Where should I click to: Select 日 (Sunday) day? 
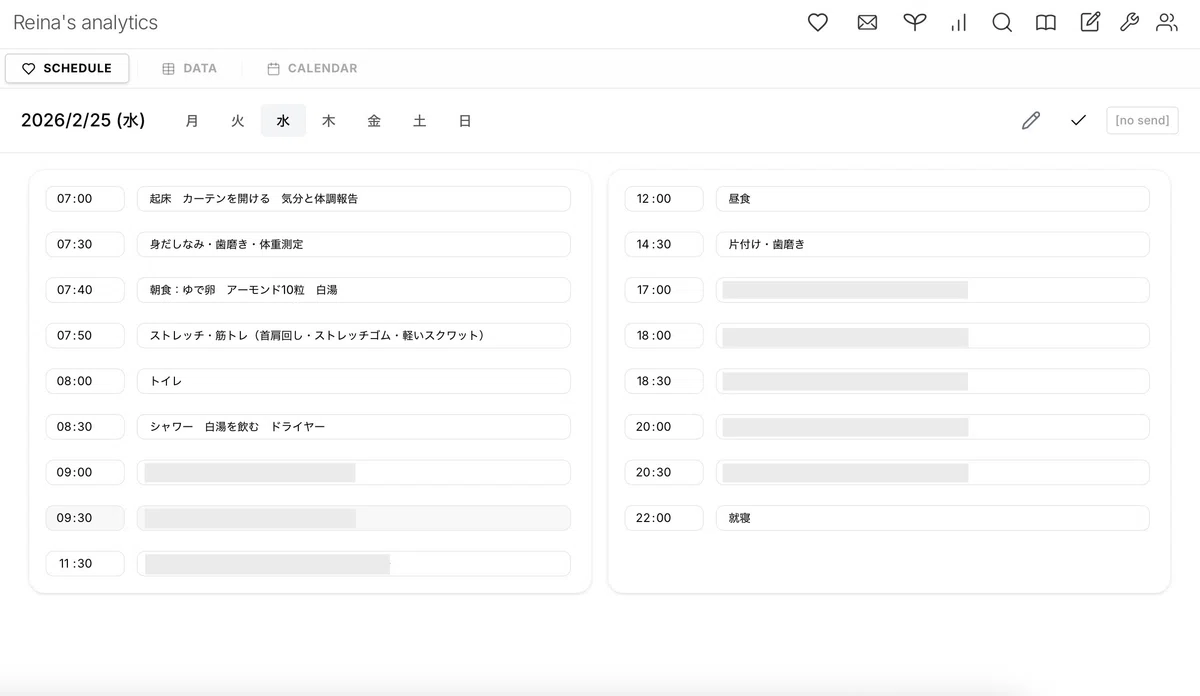tap(465, 121)
